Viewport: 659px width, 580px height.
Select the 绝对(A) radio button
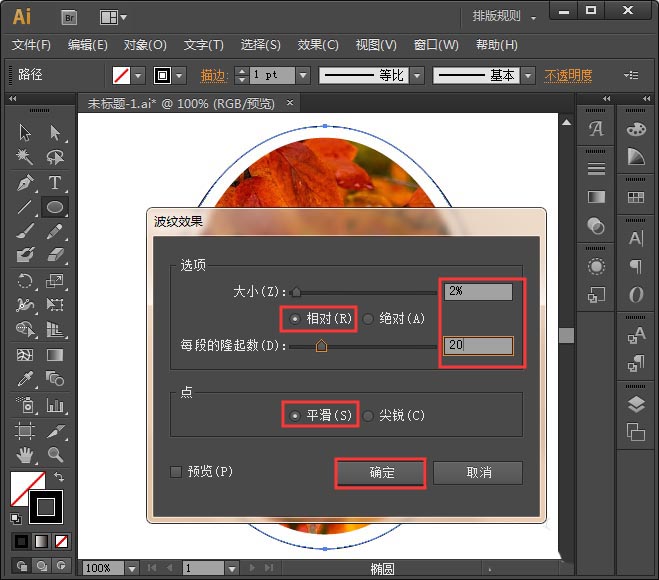pyautogui.click(x=368, y=319)
